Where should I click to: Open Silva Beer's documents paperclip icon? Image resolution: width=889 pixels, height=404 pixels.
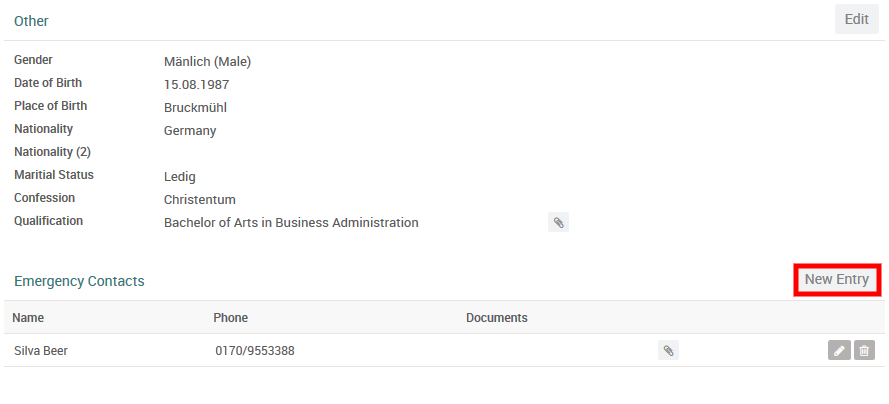point(668,350)
